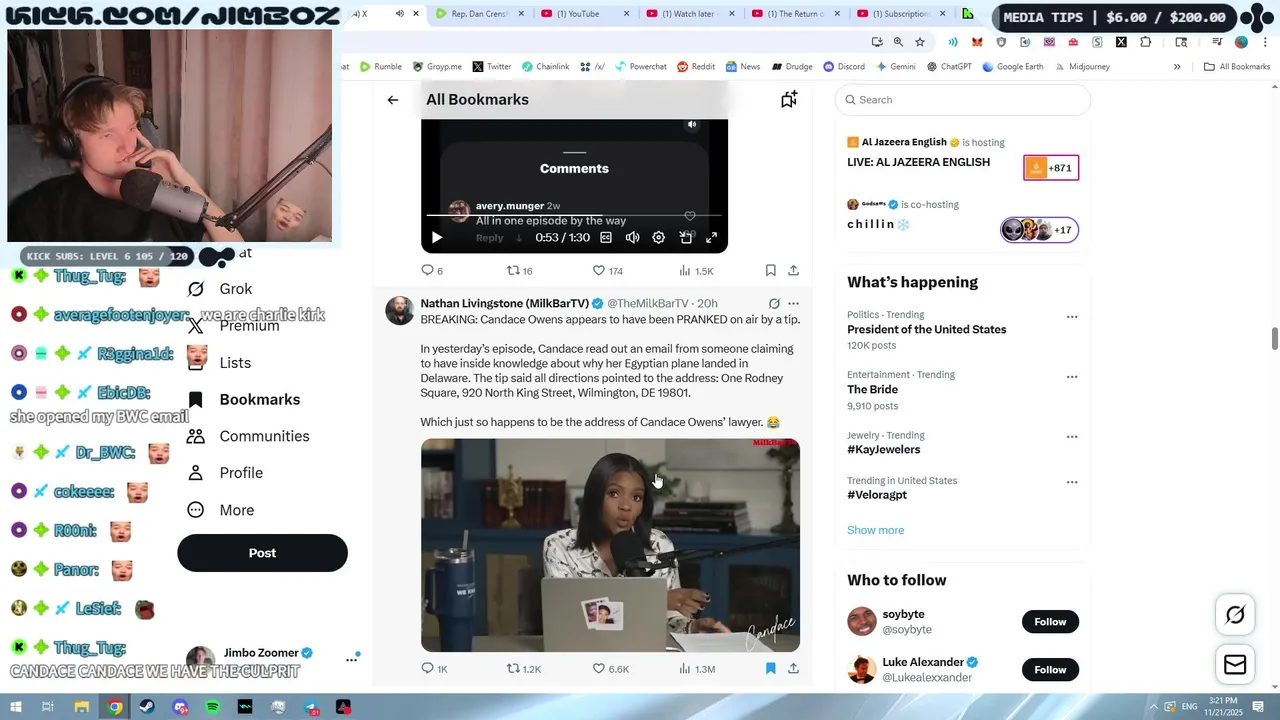This screenshot has height=720, width=1280.
Task: Open Communities in the X sidebar
Action: tap(249, 436)
